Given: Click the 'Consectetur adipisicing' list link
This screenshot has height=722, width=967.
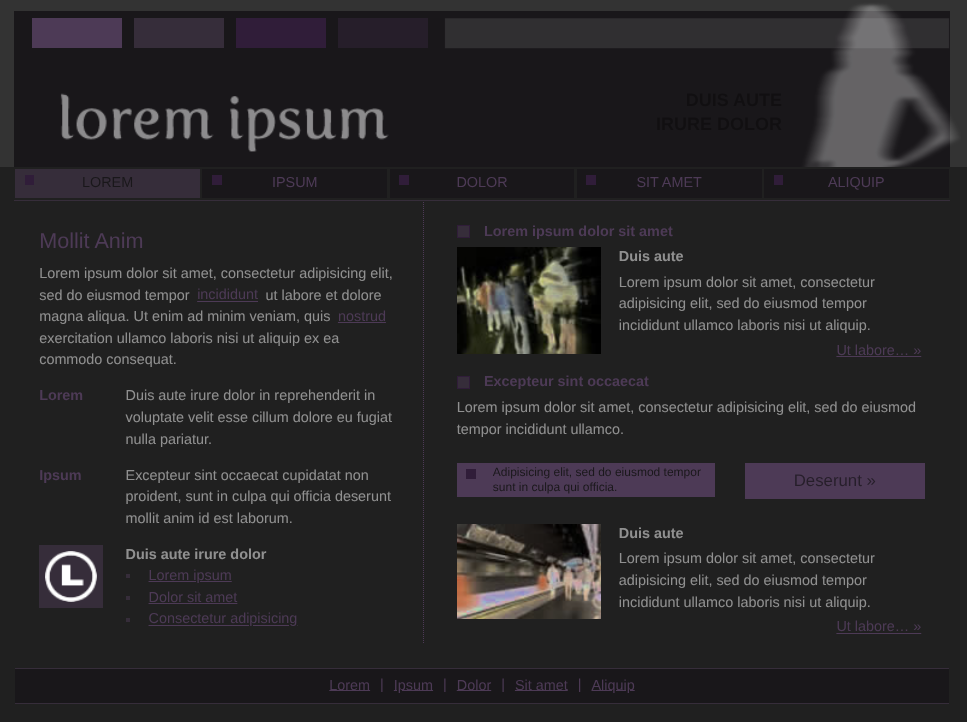Looking at the screenshot, I should tap(222, 619).
